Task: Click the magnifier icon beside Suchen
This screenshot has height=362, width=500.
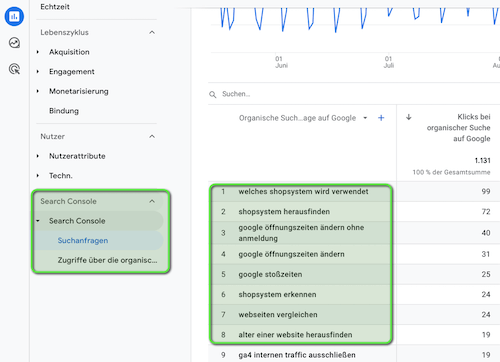Action: [x=213, y=94]
